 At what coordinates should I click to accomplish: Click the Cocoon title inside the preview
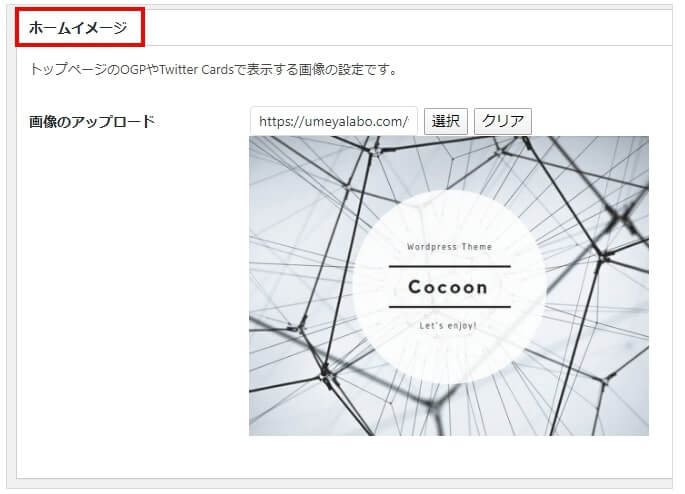(448, 287)
